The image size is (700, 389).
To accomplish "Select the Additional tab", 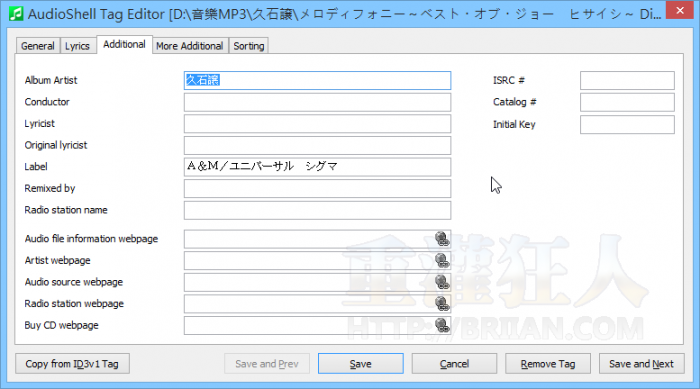I will pos(124,45).
